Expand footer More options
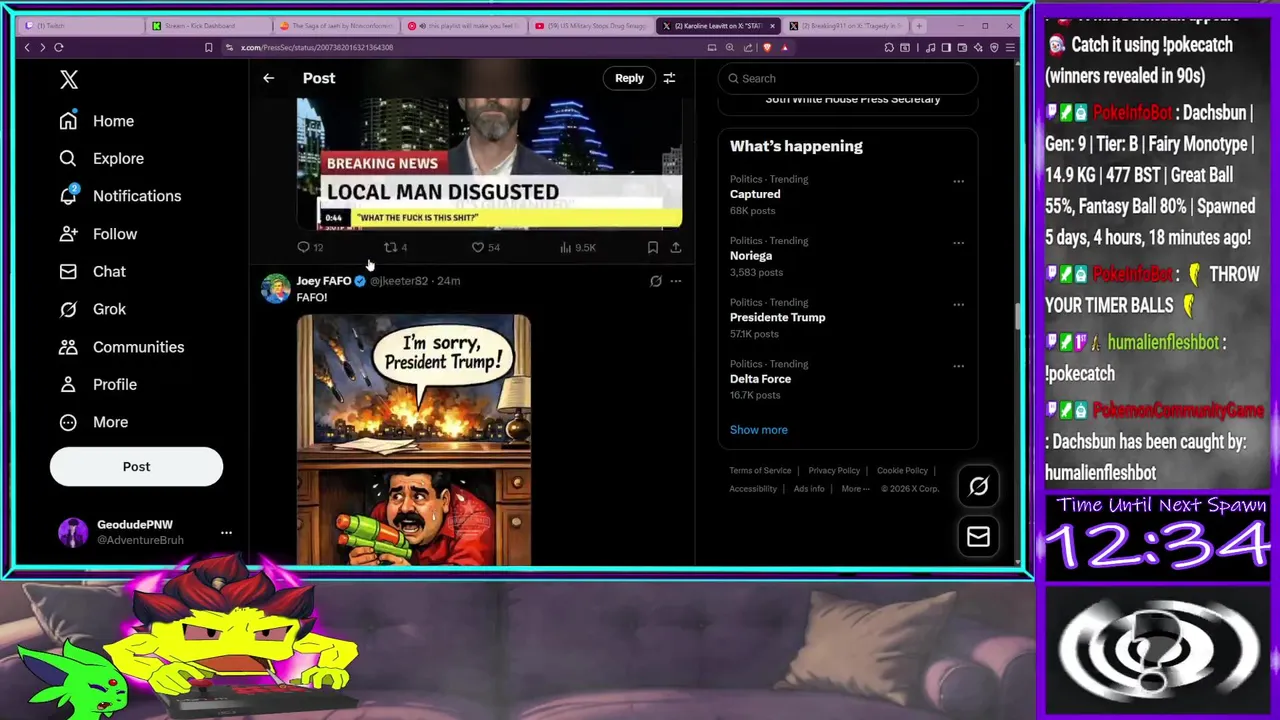 pos(855,489)
